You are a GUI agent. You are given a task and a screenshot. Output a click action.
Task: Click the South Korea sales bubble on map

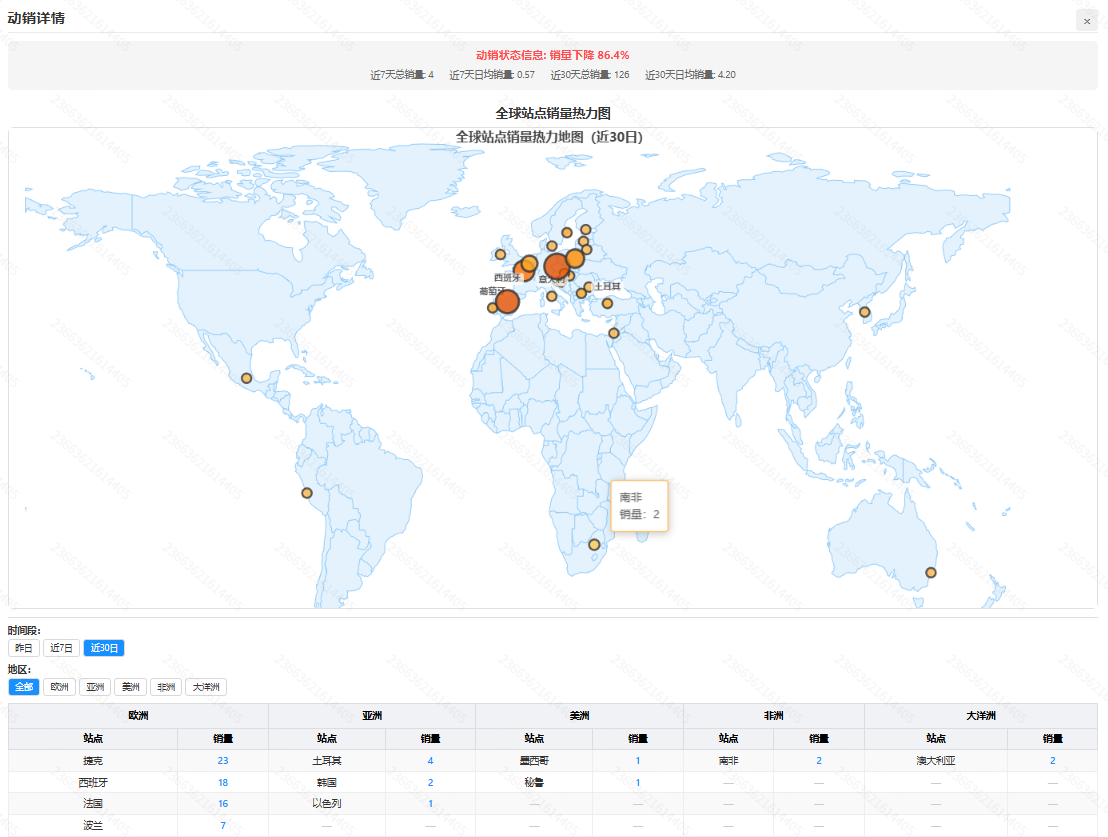[x=865, y=313]
